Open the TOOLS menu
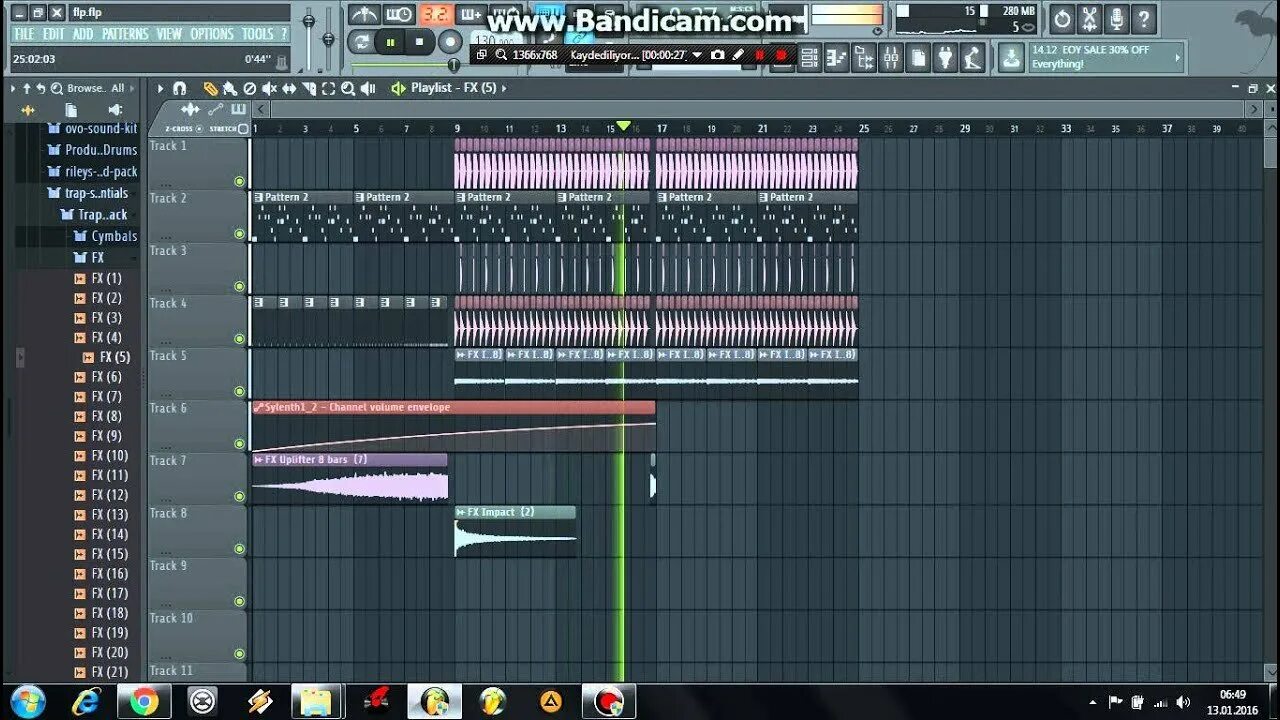1280x720 pixels. [257, 34]
